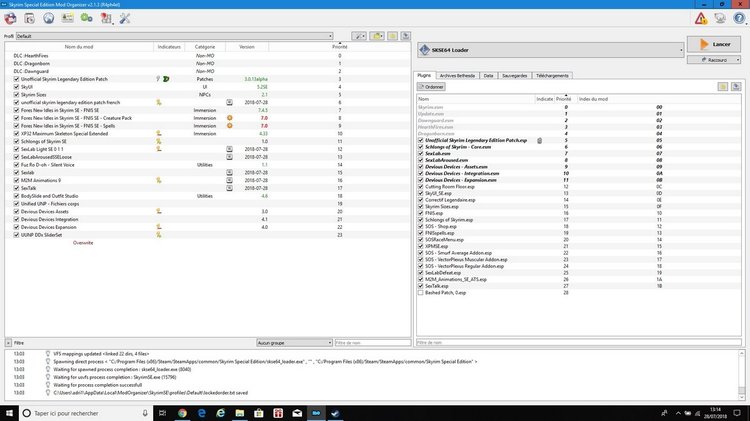Open the blue help question mark icon
The height and width of the screenshot is (421, 750).
pyautogui.click(x=739, y=19)
